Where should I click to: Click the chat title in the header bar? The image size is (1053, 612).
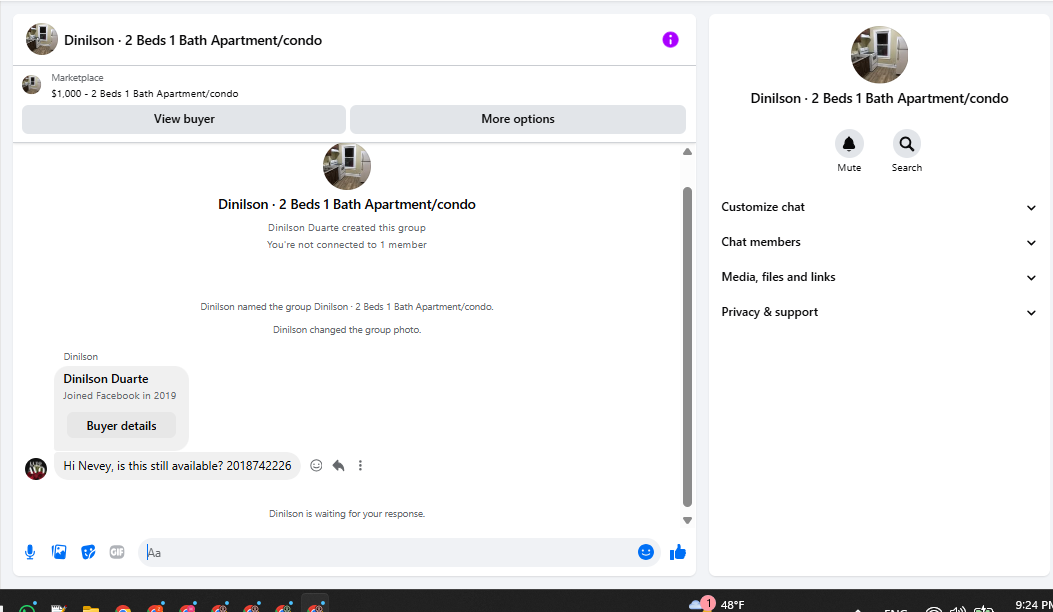[x=193, y=40]
